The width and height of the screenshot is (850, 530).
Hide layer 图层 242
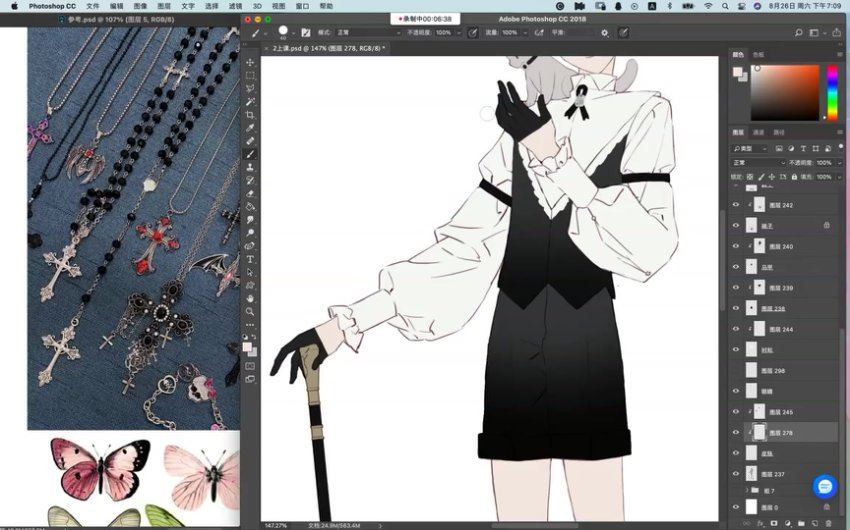[x=736, y=205]
